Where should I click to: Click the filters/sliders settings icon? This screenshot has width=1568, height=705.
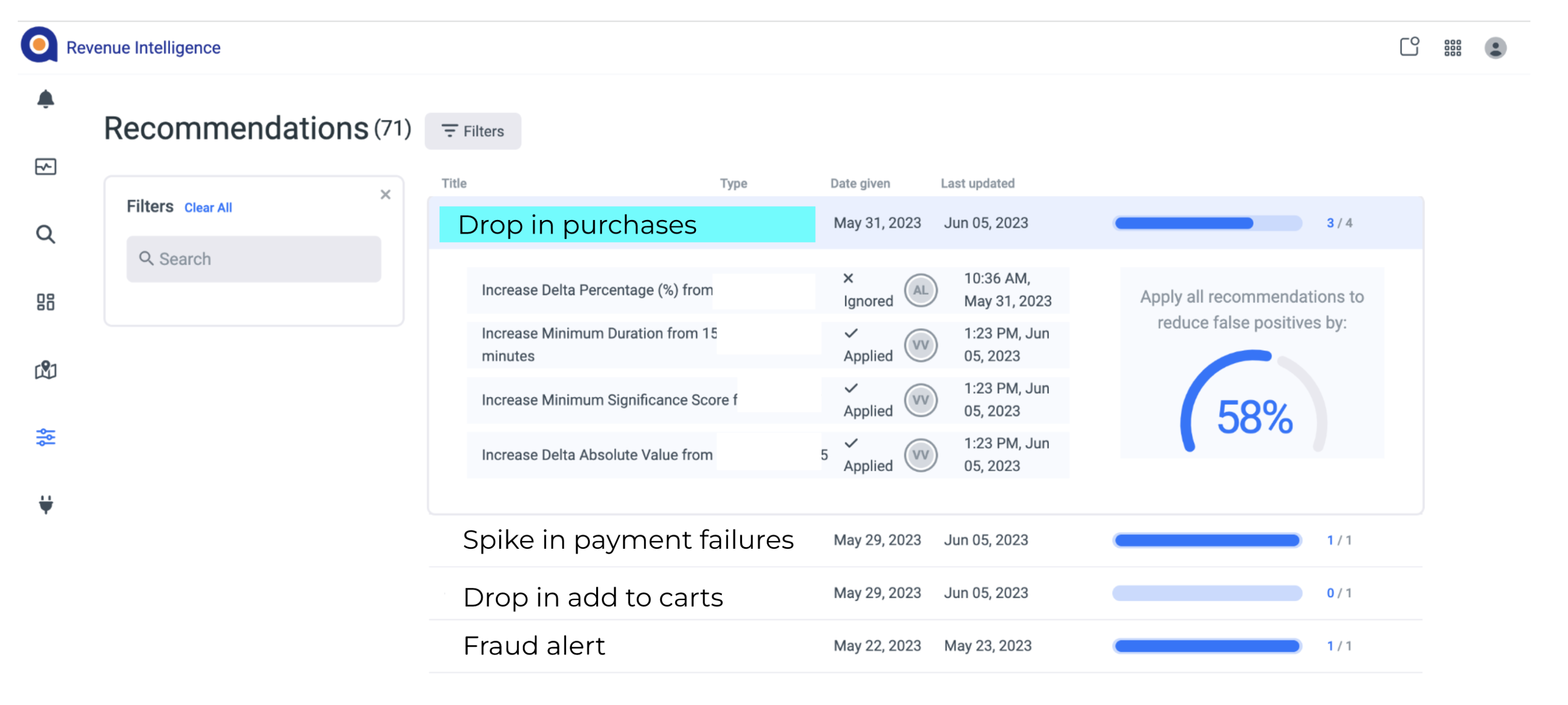click(x=45, y=436)
